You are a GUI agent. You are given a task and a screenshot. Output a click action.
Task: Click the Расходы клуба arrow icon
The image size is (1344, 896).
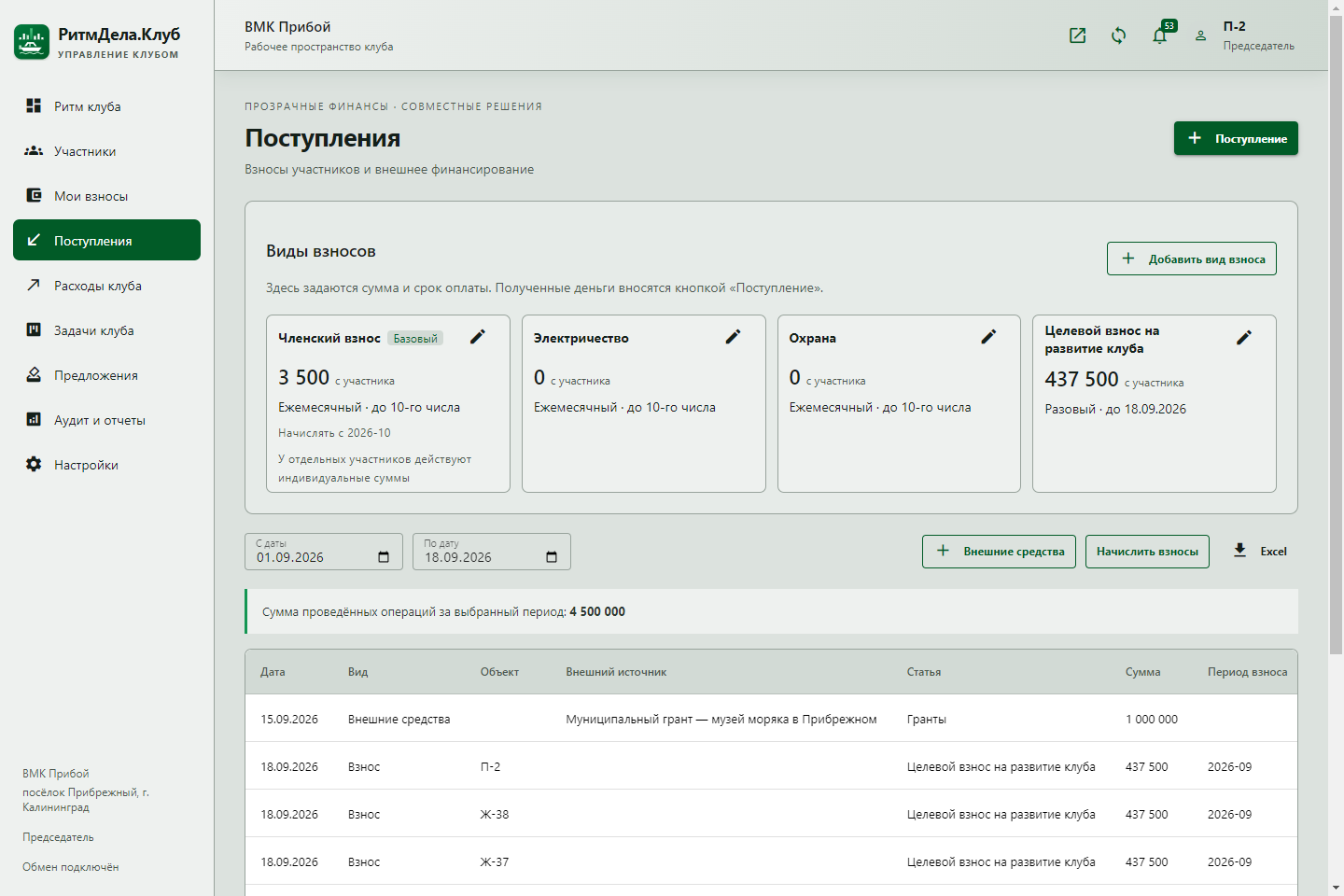[x=34, y=285]
